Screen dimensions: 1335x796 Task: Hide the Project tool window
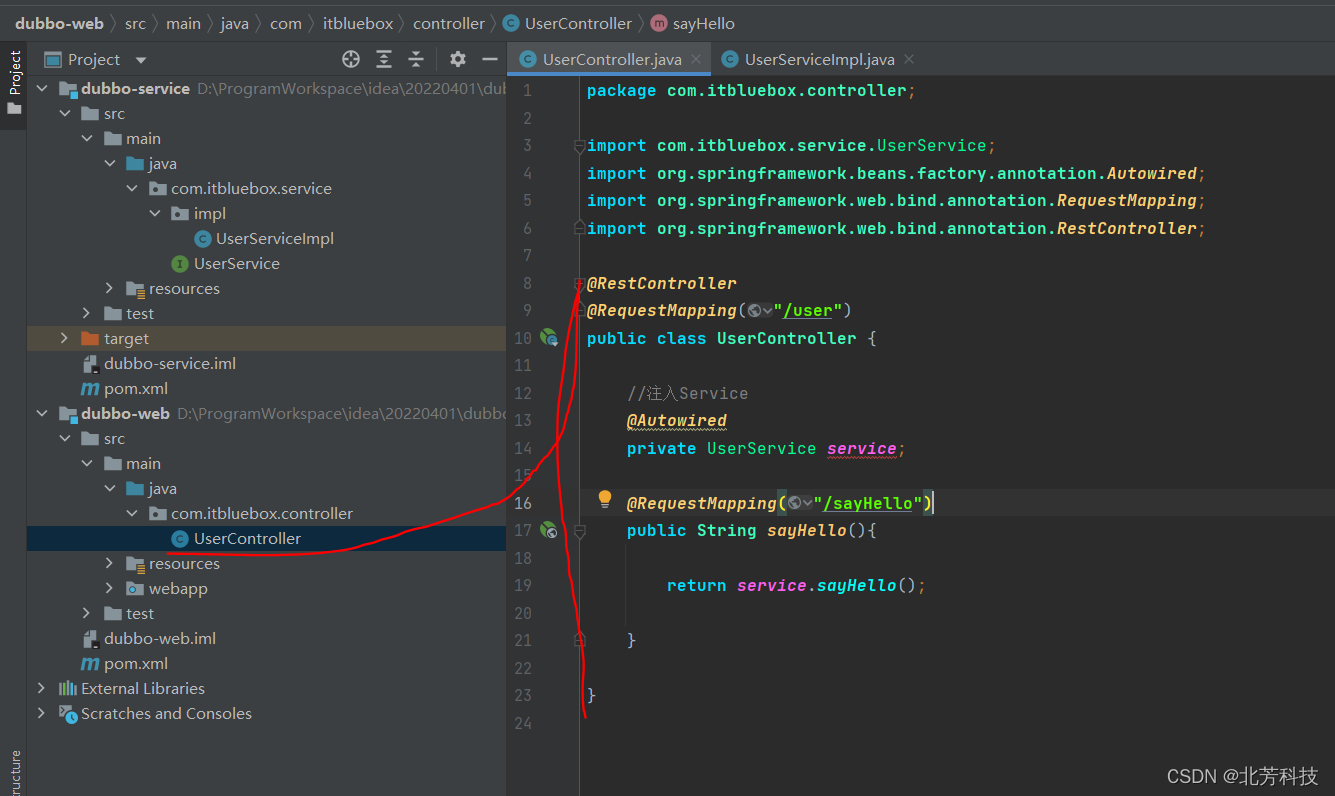coord(489,59)
